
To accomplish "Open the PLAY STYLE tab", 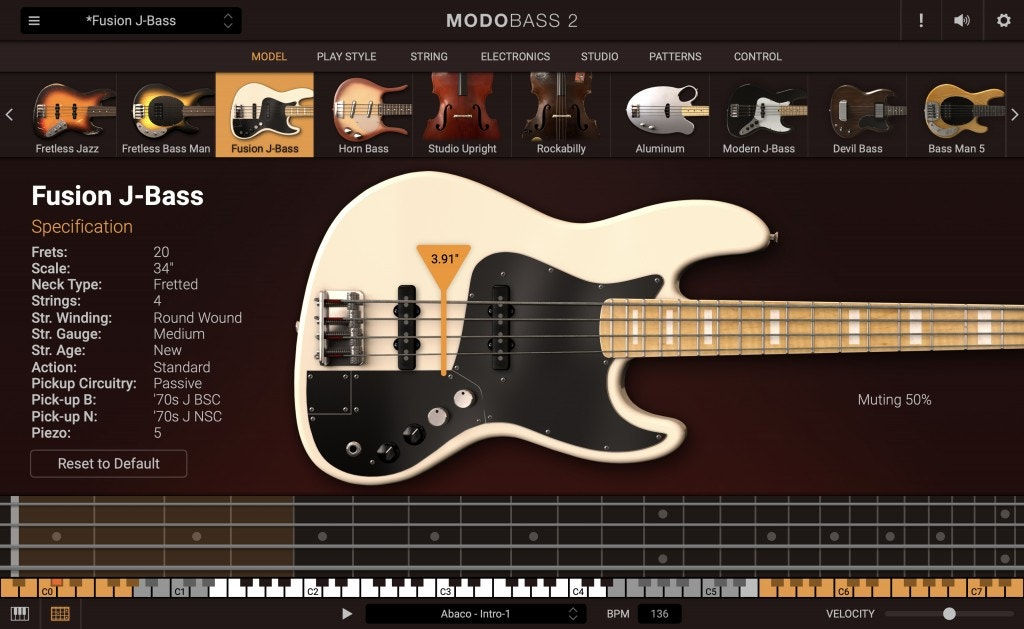I will pyautogui.click(x=346, y=57).
